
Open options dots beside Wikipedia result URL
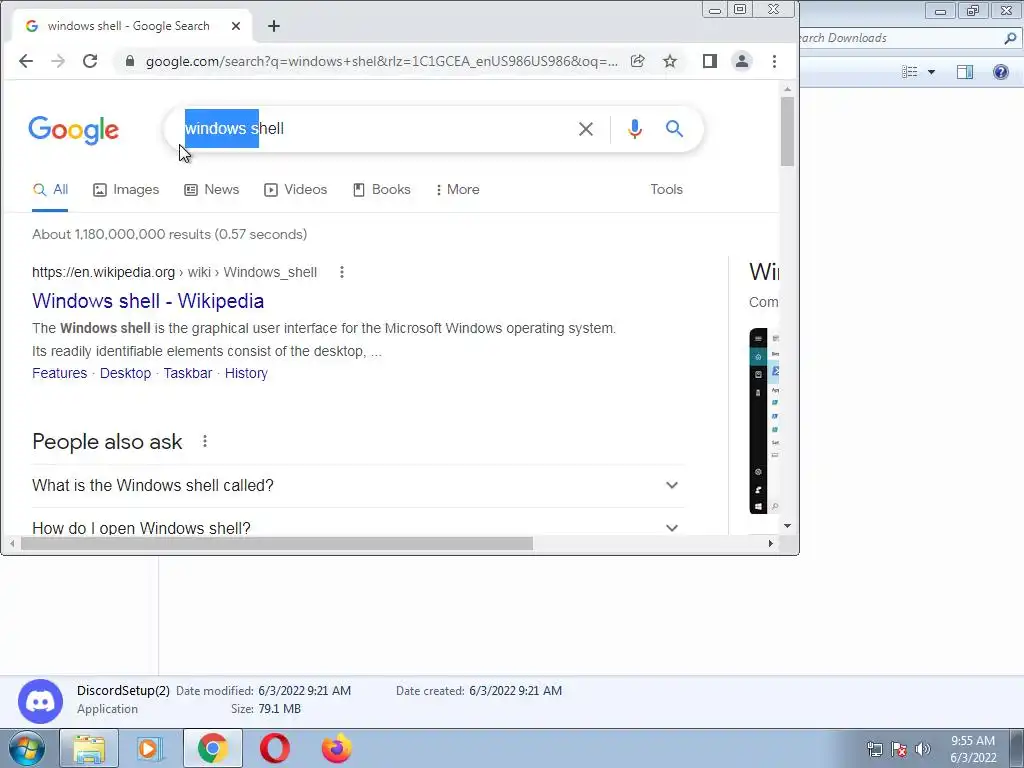(342, 272)
